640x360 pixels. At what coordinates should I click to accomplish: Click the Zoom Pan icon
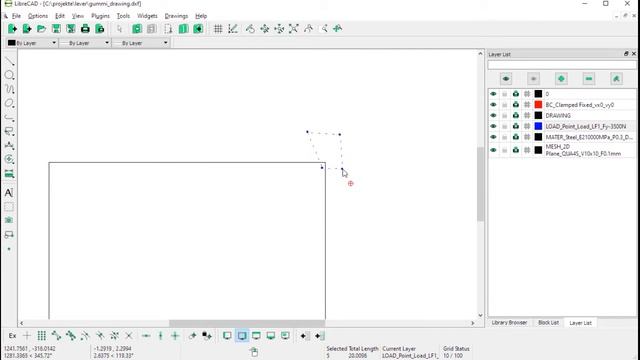click(x=338, y=29)
